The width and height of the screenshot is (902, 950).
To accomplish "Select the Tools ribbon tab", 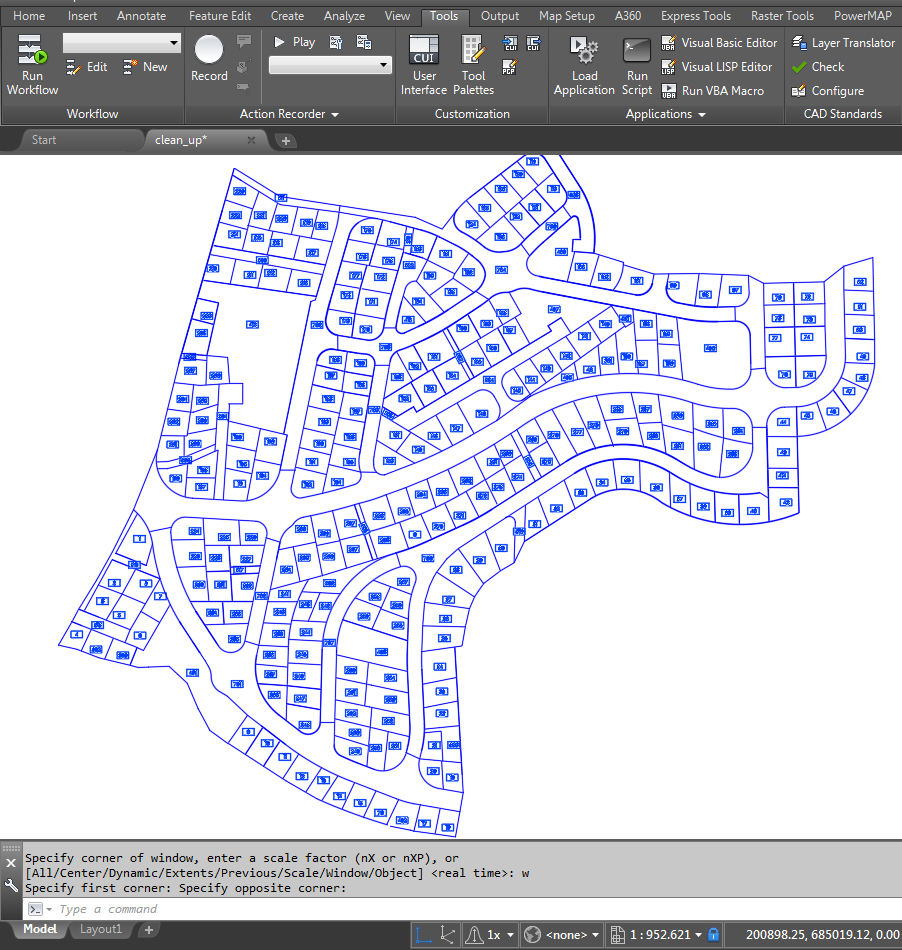I will pos(444,16).
